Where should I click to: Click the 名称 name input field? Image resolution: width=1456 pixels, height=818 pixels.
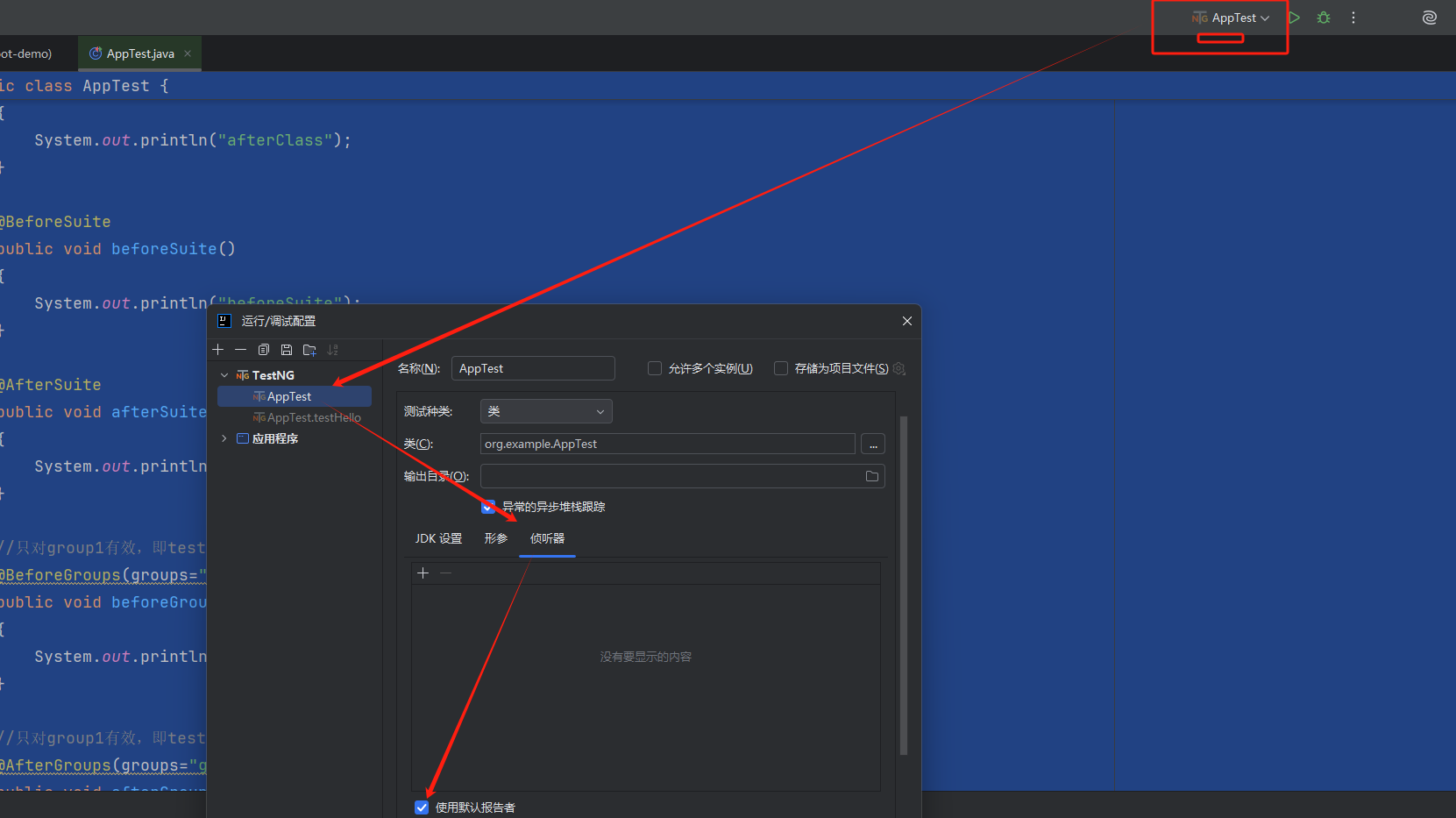tap(533, 368)
